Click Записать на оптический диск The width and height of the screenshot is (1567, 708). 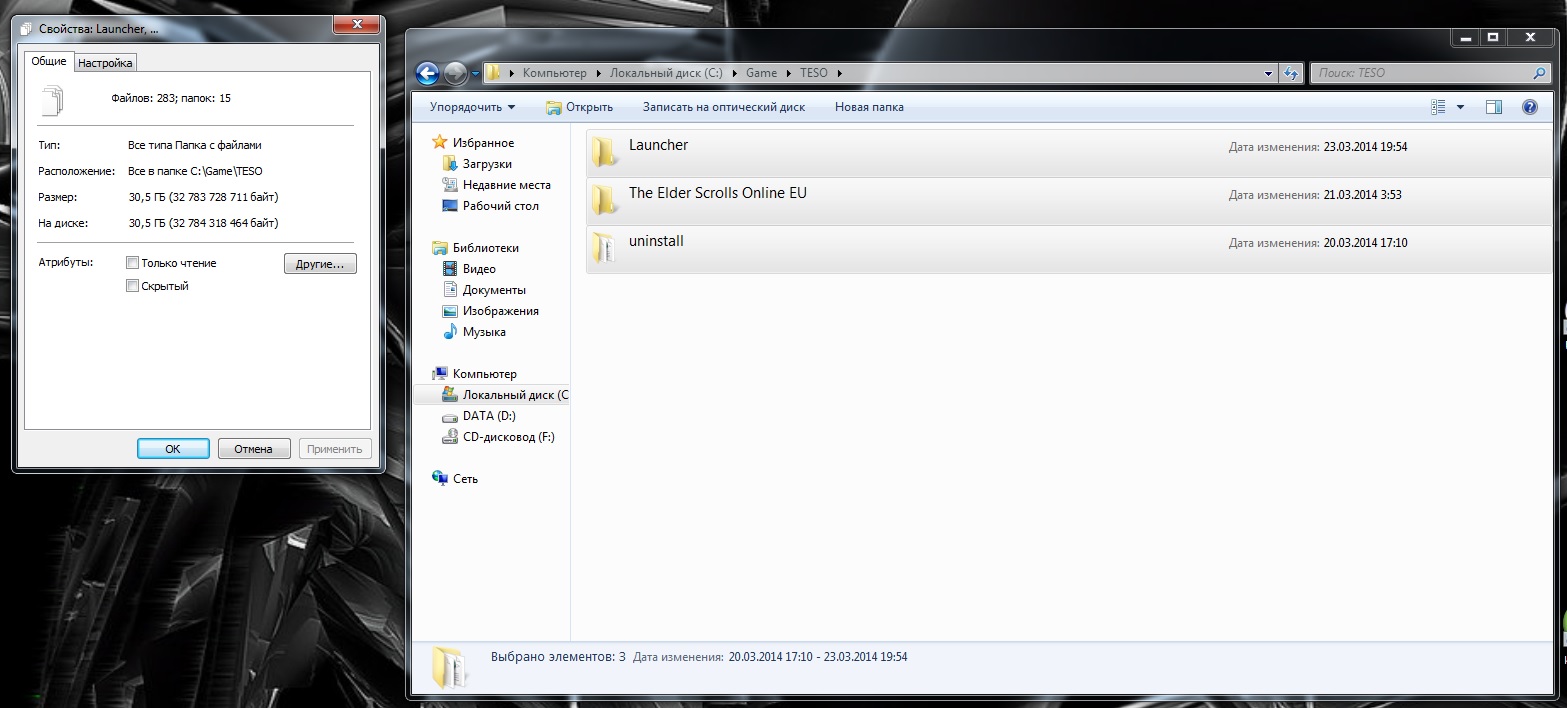coord(724,107)
